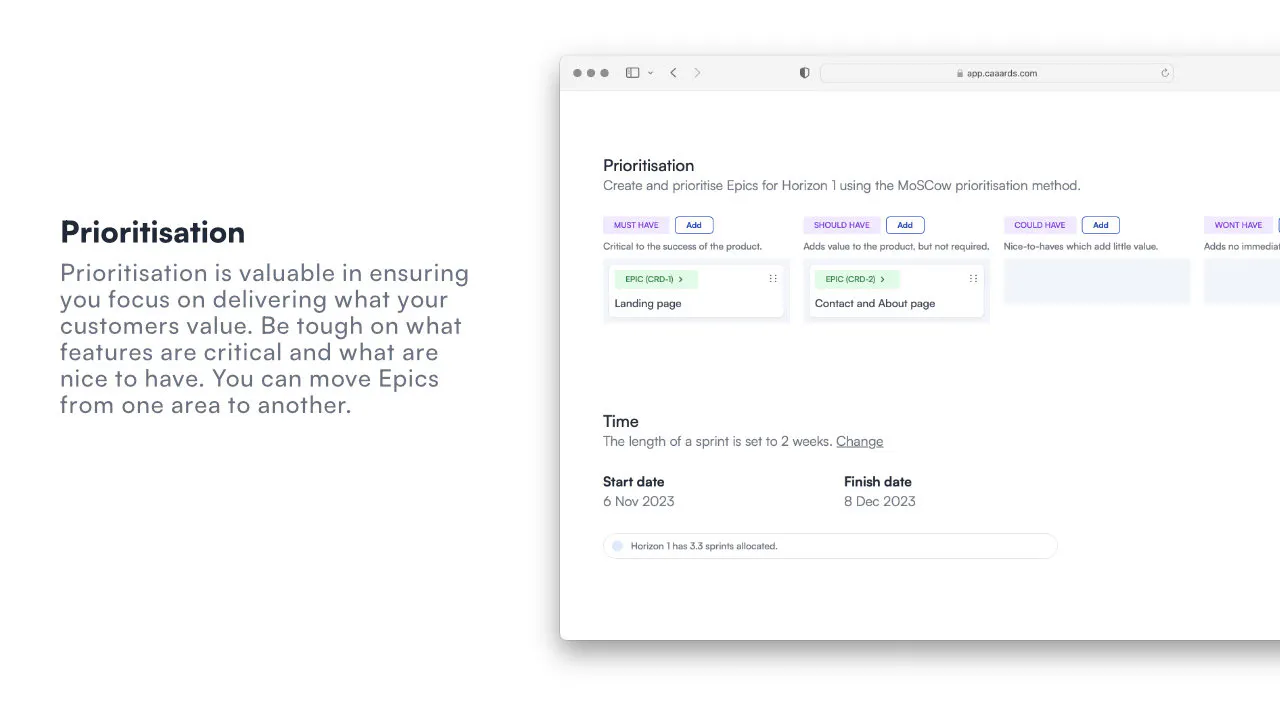
Task: Click the browser forward arrow
Action: point(697,73)
